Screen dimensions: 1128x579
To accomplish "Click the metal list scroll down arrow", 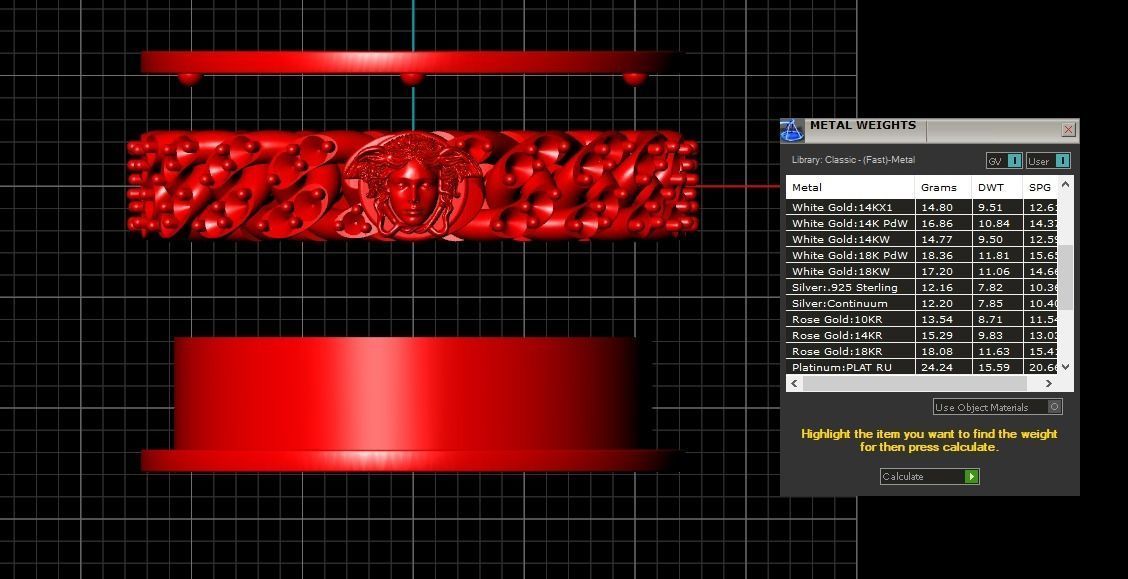I will (1065, 367).
